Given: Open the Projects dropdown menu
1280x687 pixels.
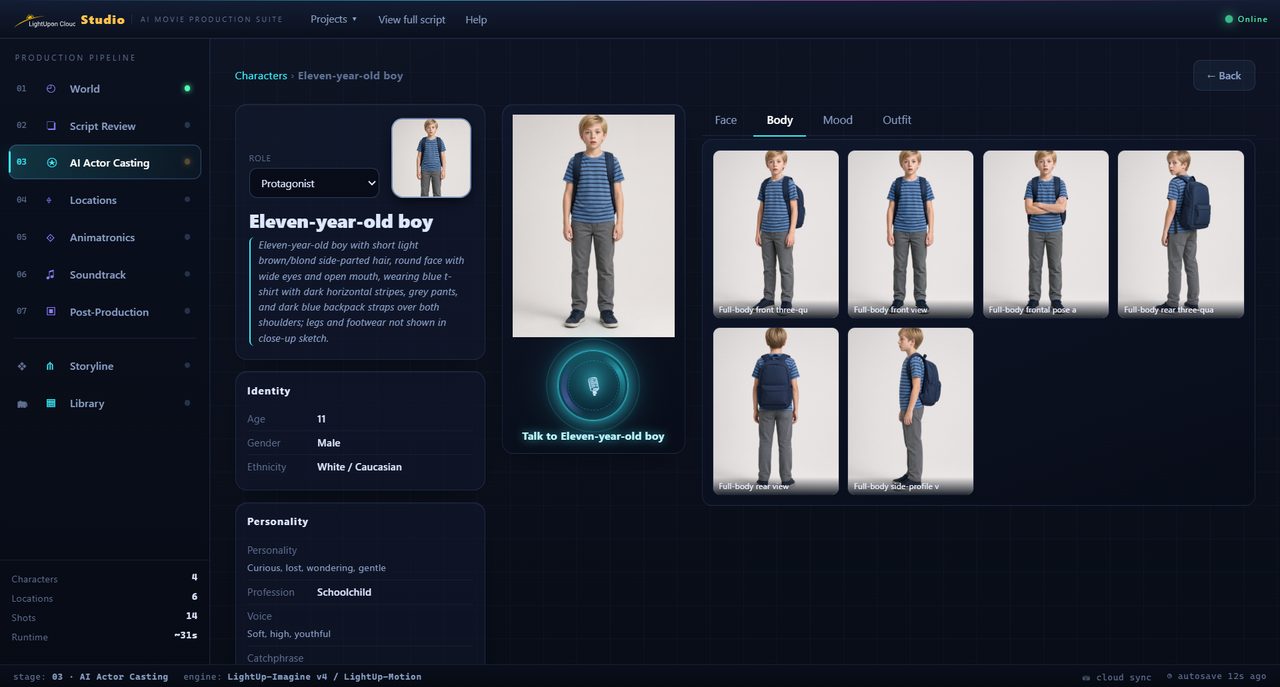Looking at the screenshot, I should coord(333,19).
